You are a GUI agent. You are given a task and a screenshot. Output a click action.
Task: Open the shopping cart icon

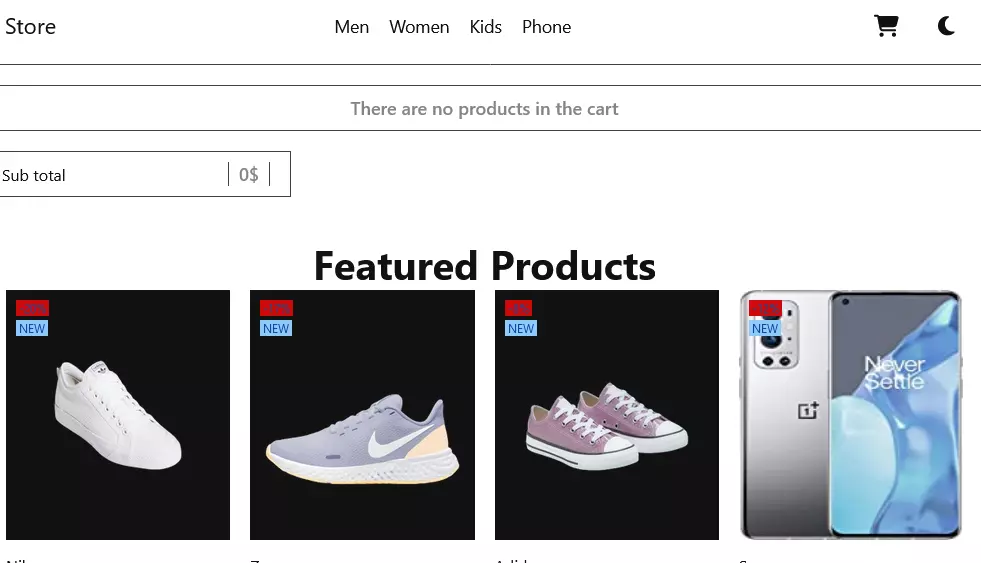pos(886,26)
